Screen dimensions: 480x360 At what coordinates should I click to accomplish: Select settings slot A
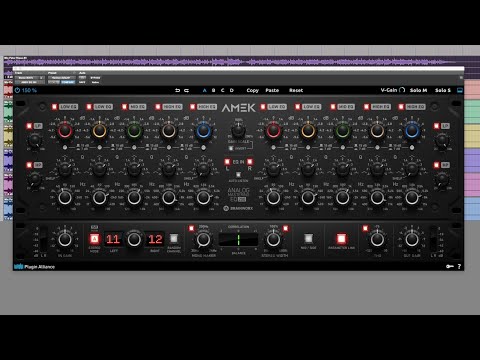click(205, 90)
